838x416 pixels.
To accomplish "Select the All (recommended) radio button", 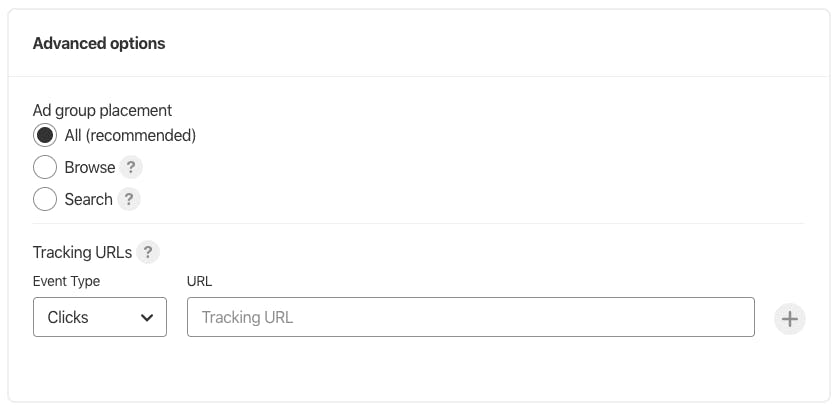I will tap(45, 135).
